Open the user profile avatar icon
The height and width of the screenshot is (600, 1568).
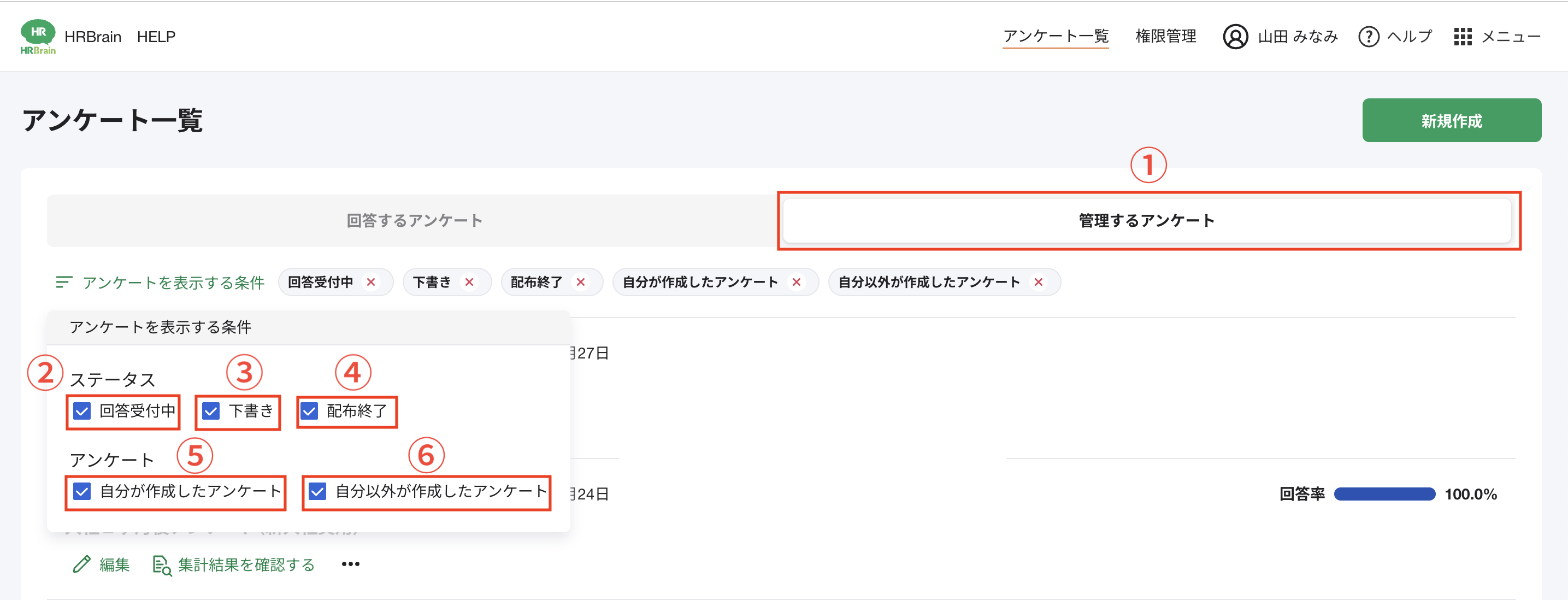pyautogui.click(x=1235, y=37)
